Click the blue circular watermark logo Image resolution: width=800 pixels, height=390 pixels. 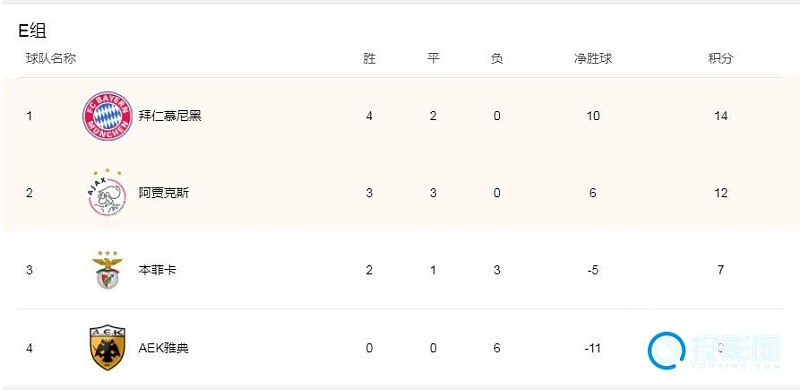(x=666, y=350)
